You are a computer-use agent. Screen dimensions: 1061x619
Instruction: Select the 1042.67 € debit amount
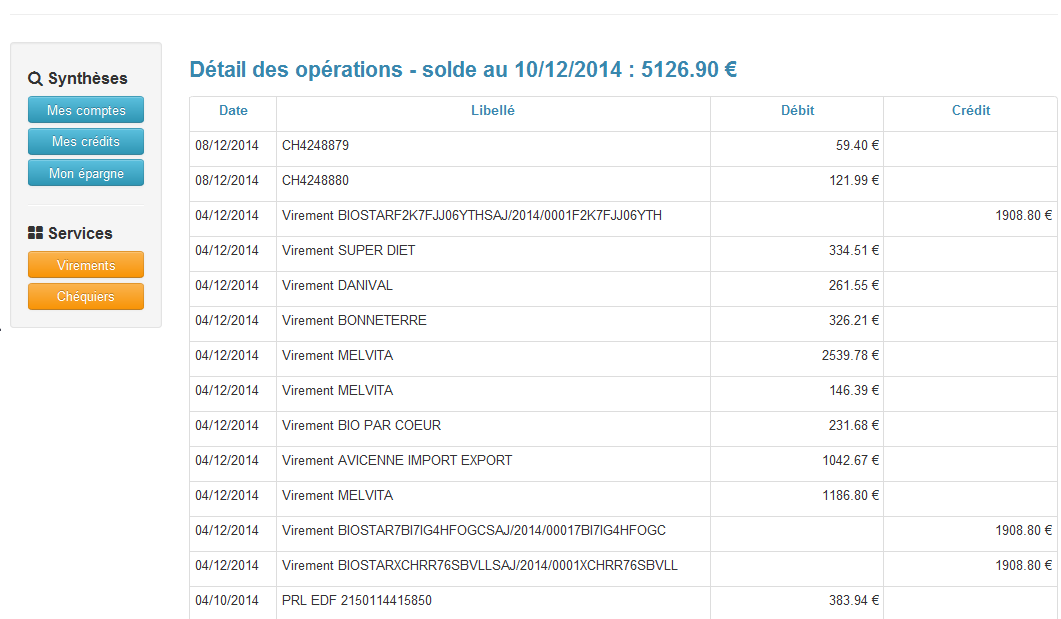point(851,461)
